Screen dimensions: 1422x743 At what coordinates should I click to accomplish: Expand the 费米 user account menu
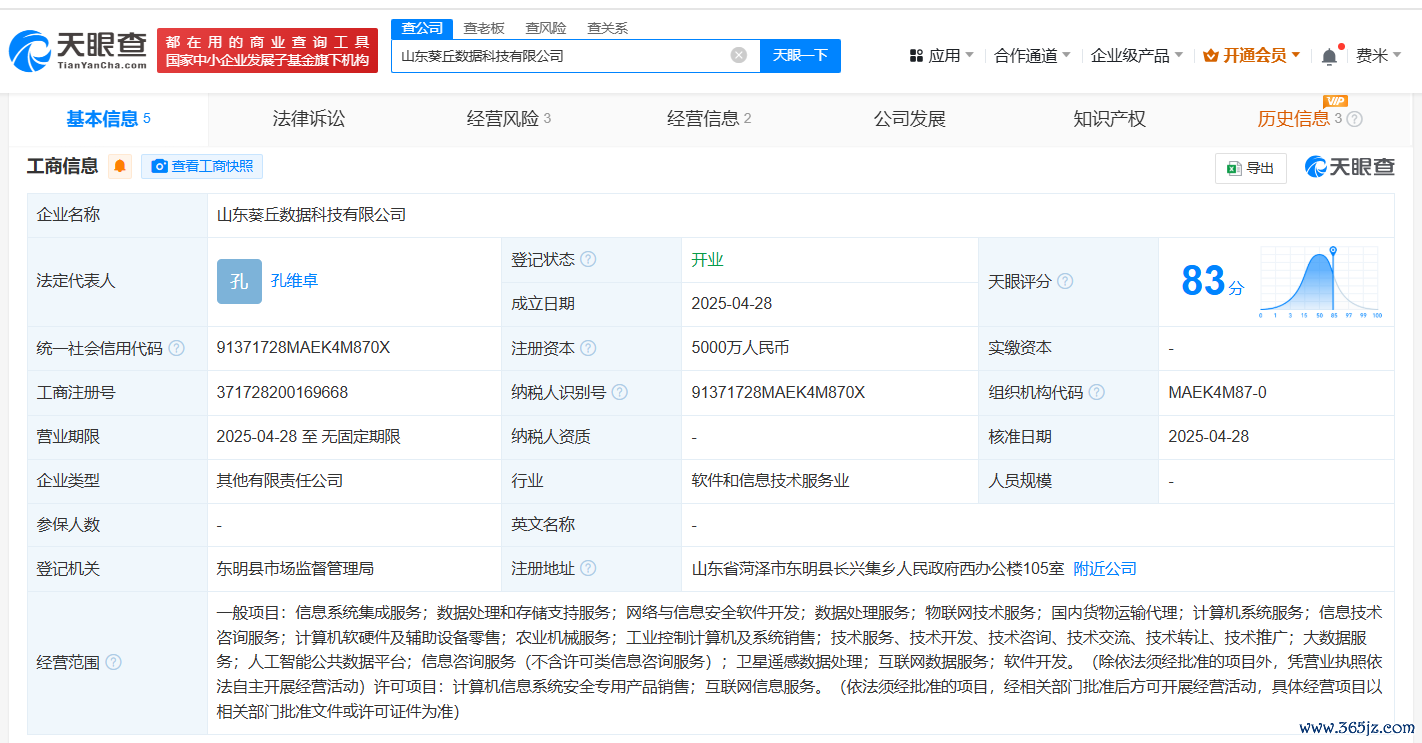point(1379,56)
